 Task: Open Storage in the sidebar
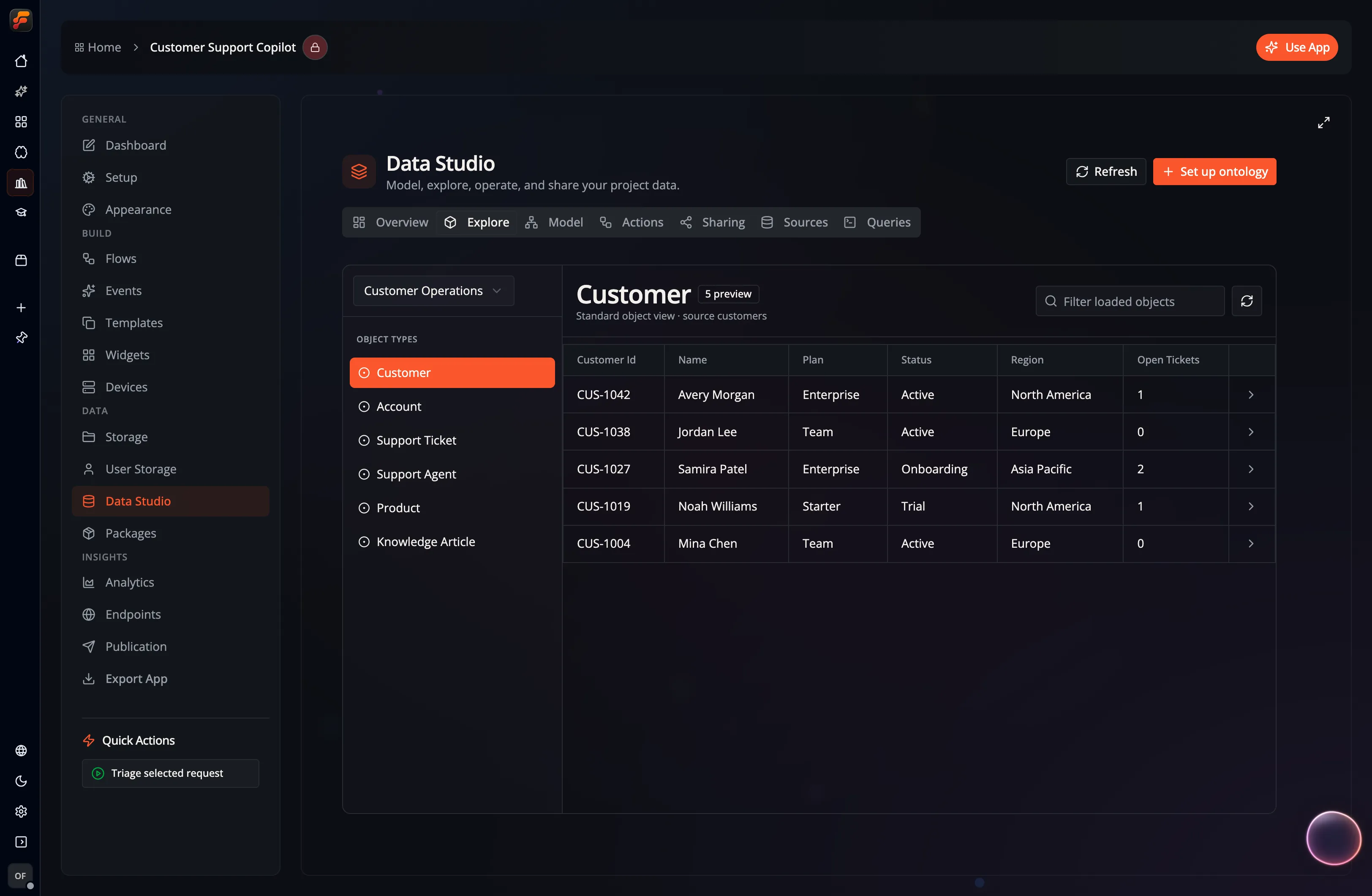pyautogui.click(x=171, y=437)
